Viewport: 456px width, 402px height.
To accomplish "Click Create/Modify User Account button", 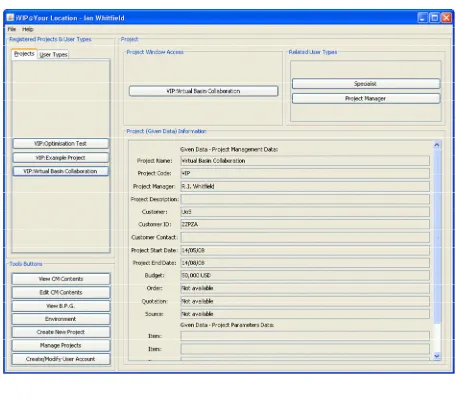I will tap(61, 359).
